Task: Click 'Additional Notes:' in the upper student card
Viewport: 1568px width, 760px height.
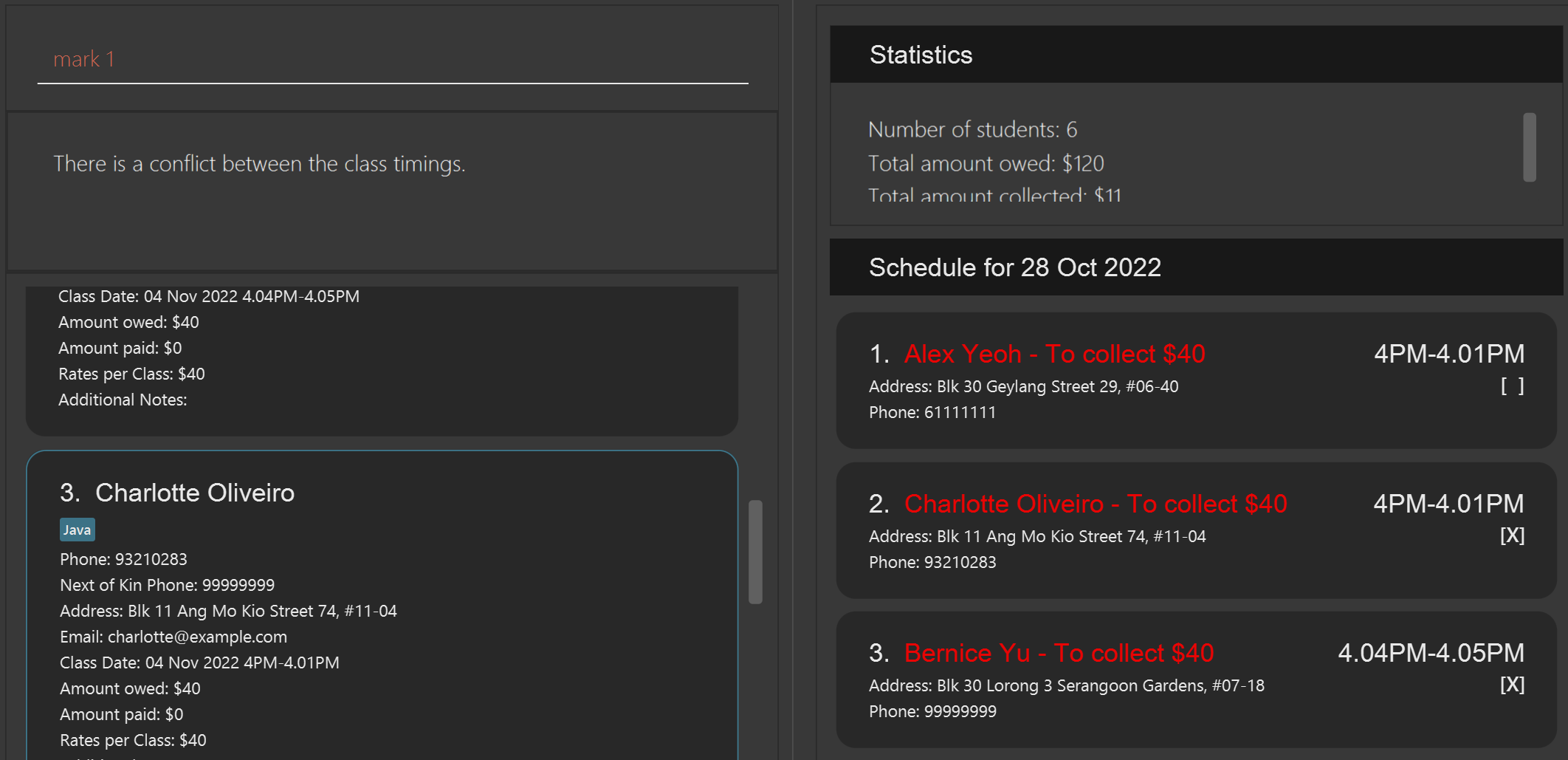Action: click(x=123, y=400)
